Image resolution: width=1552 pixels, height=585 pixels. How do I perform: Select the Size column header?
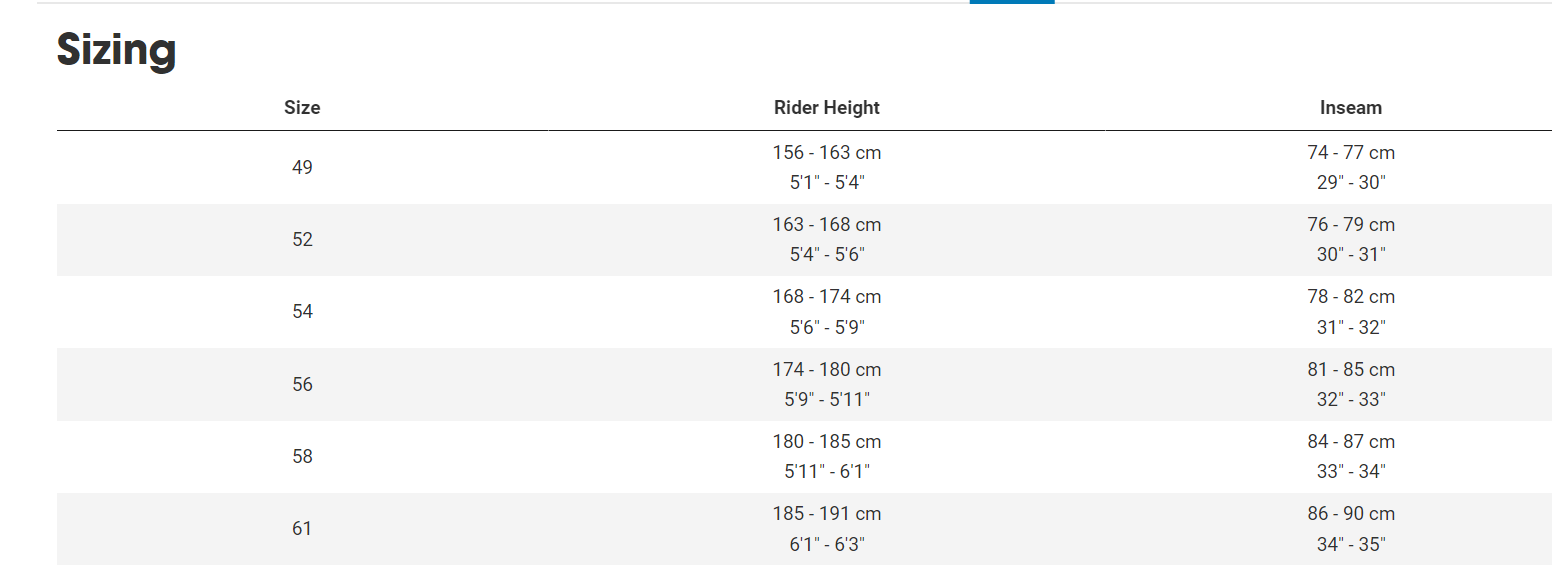point(302,107)
